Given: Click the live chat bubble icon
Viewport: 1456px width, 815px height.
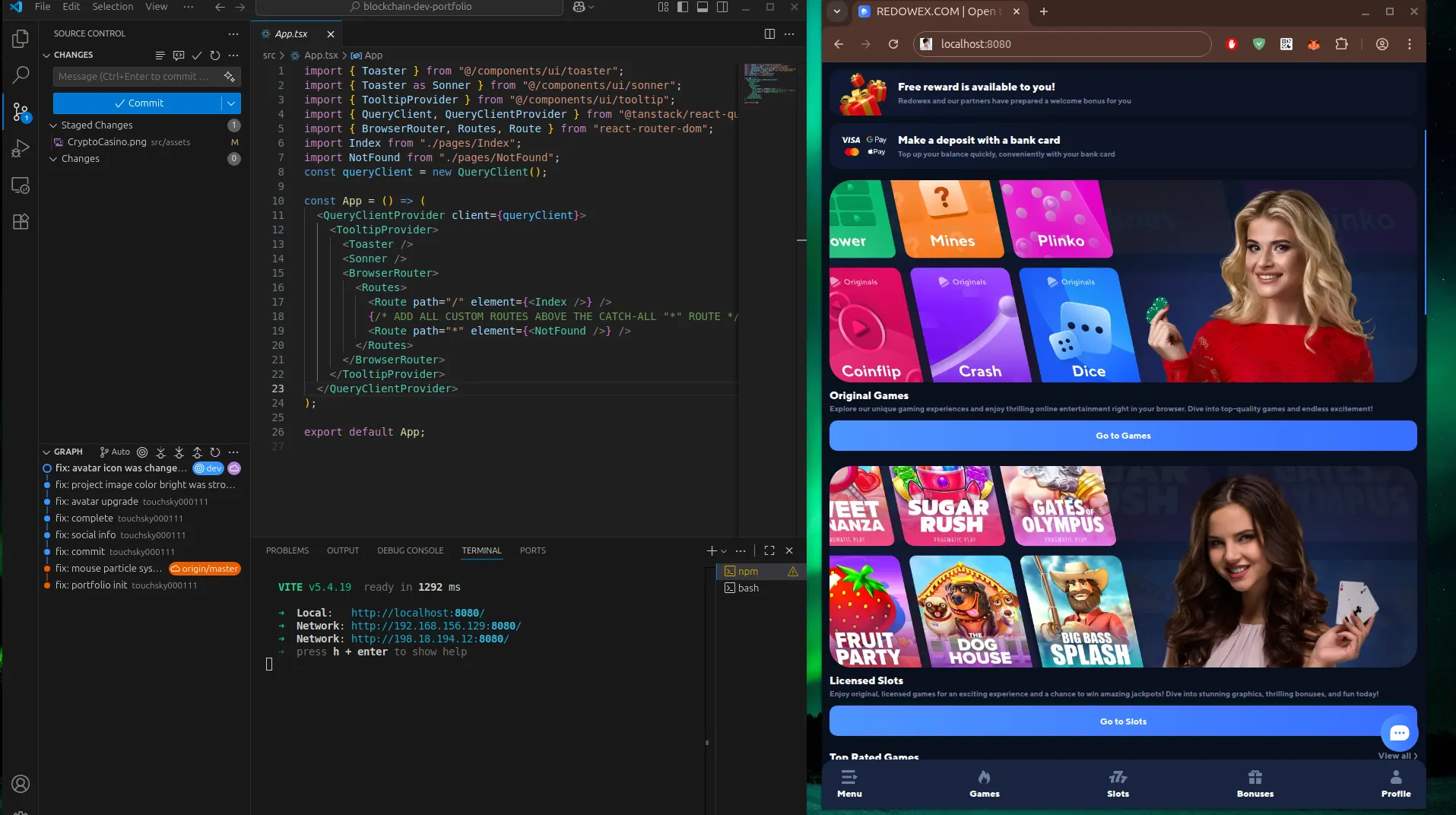Looking at the screenshot, I should pyautogui.click(x=1399, y=733).
